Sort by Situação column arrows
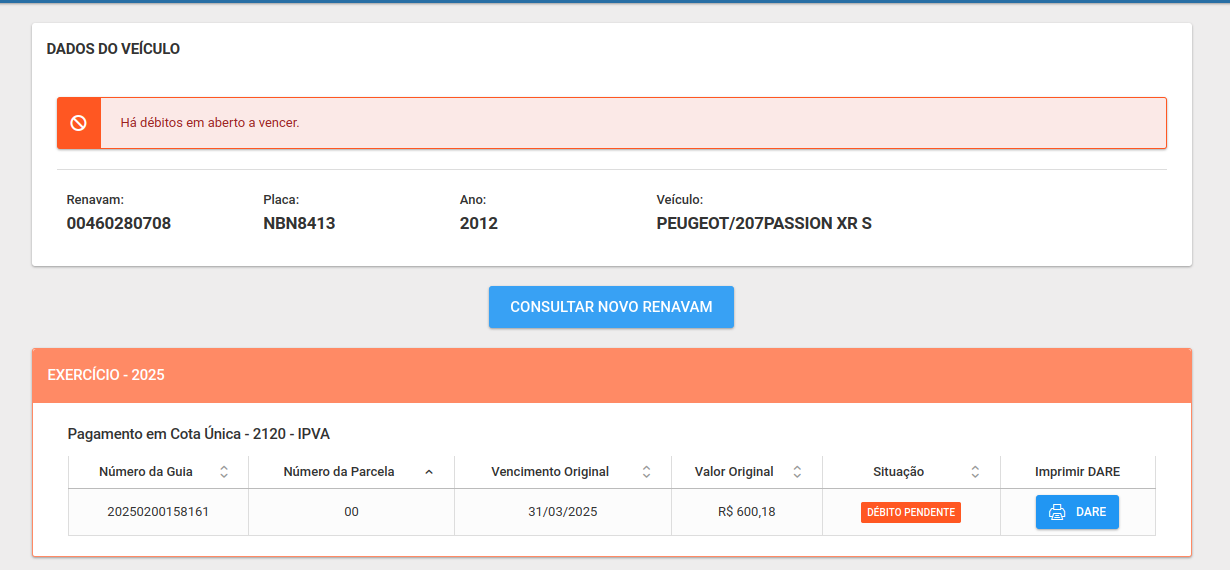 click(x=975, y=472)
